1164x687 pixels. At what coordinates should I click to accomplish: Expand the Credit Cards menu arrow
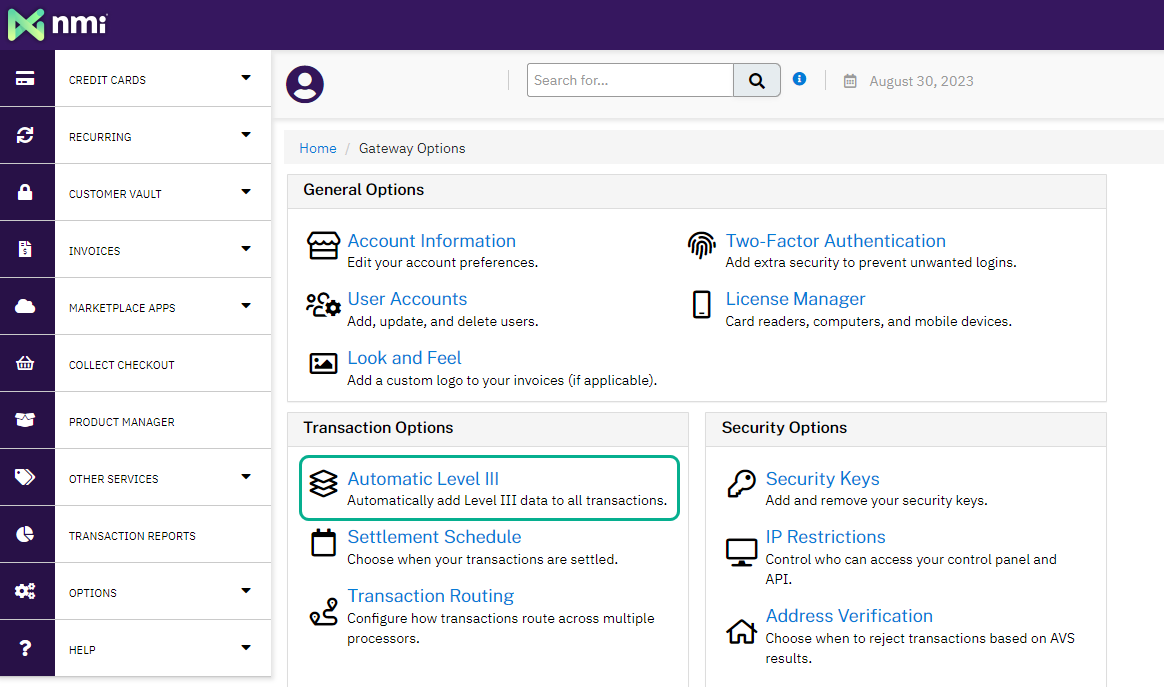pyautogui.click(x=246, y=78)
